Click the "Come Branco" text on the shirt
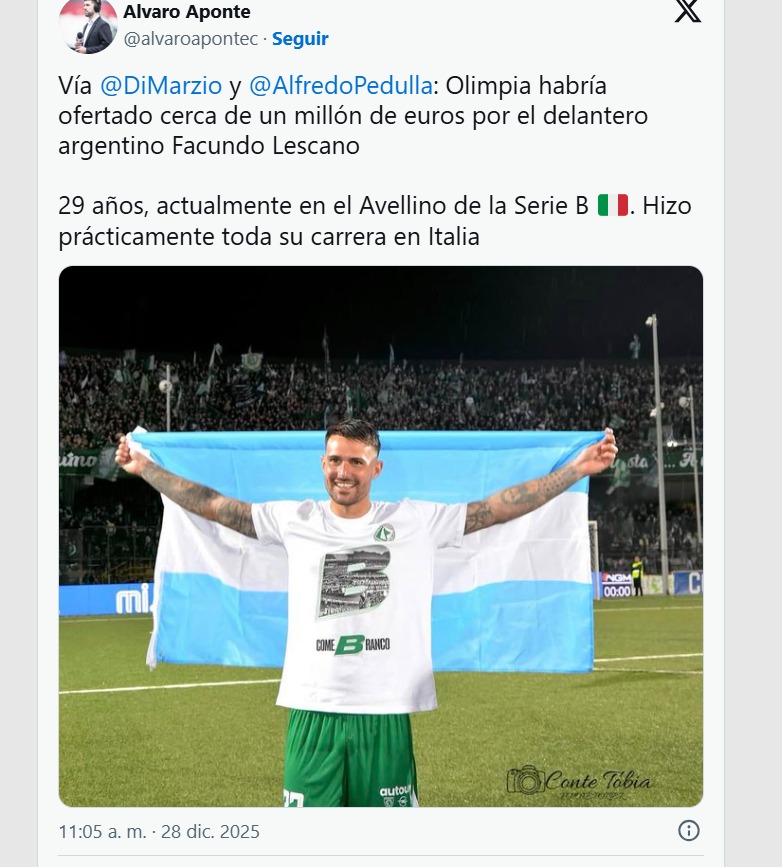The image size is (782, 867). tap(354, 645)
